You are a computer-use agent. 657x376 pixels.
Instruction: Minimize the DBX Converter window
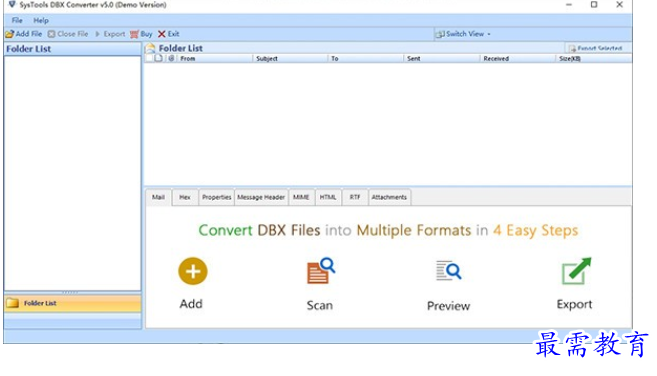(569, 5)
